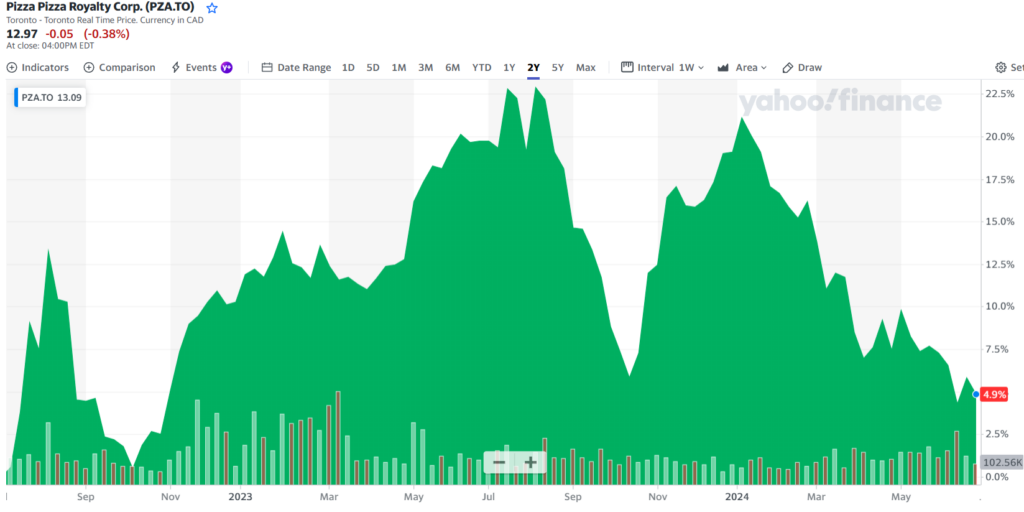Zoom in with the plus button
The width and height of the screenshot is (1024, 512).
[531, 462]
